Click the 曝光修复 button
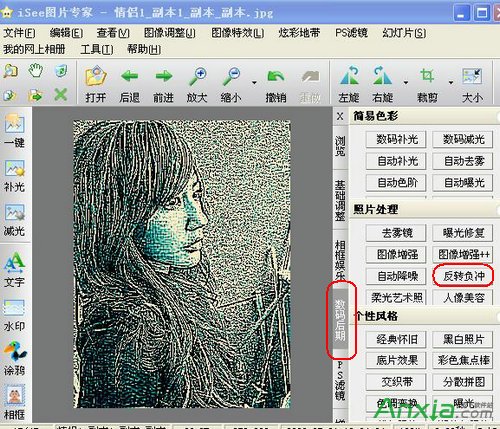500x429 pixels. [463, 233]
